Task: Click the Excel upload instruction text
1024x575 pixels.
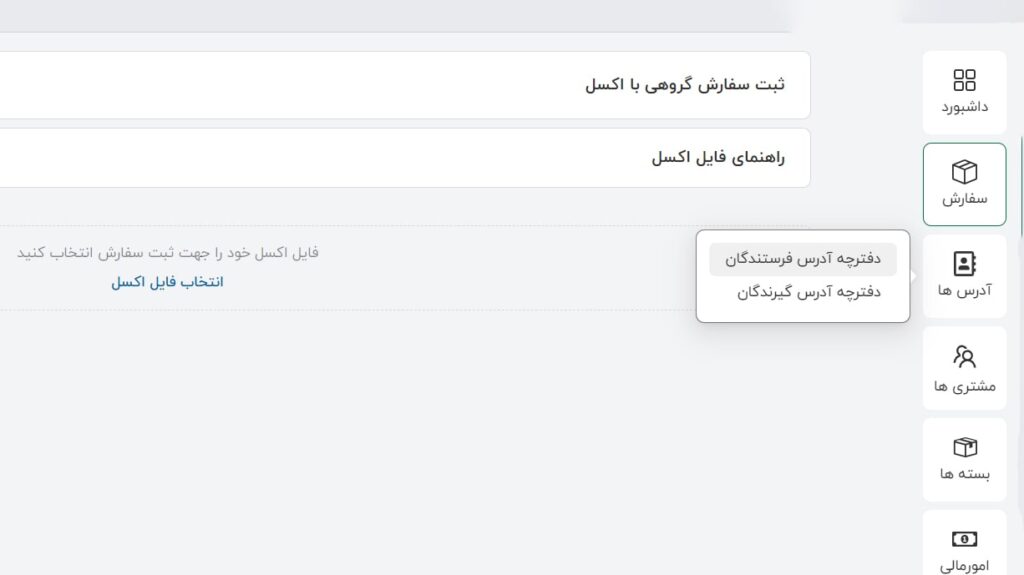Action: pos(168,252)
